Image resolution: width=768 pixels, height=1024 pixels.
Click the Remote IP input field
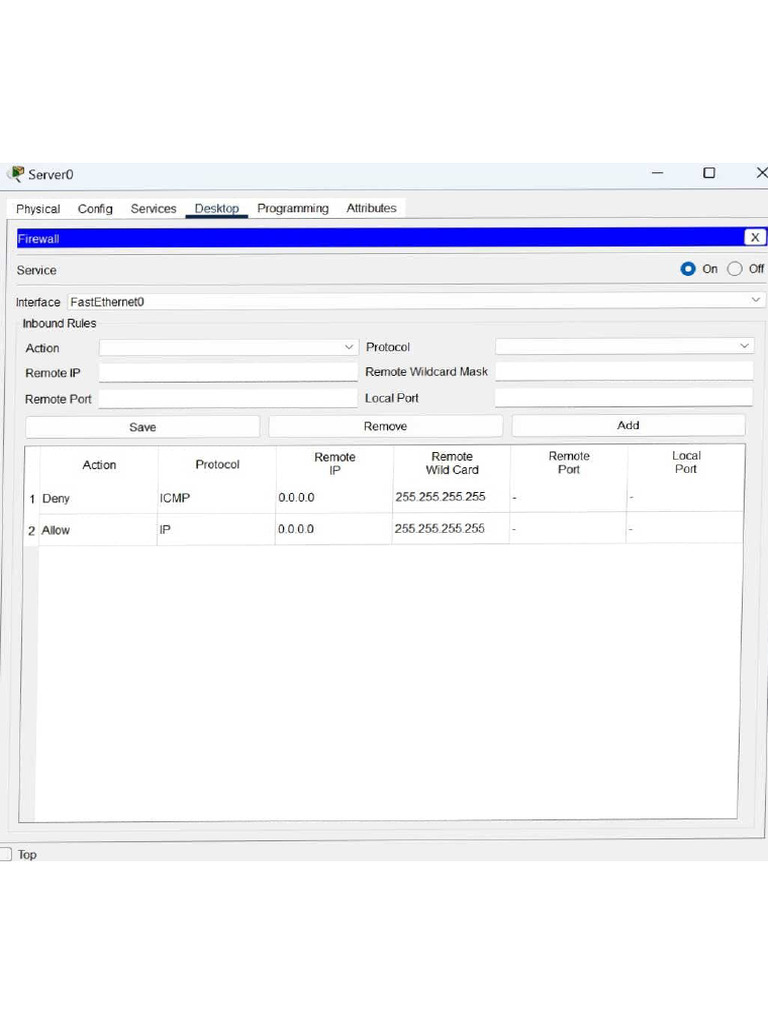(228, 372)
